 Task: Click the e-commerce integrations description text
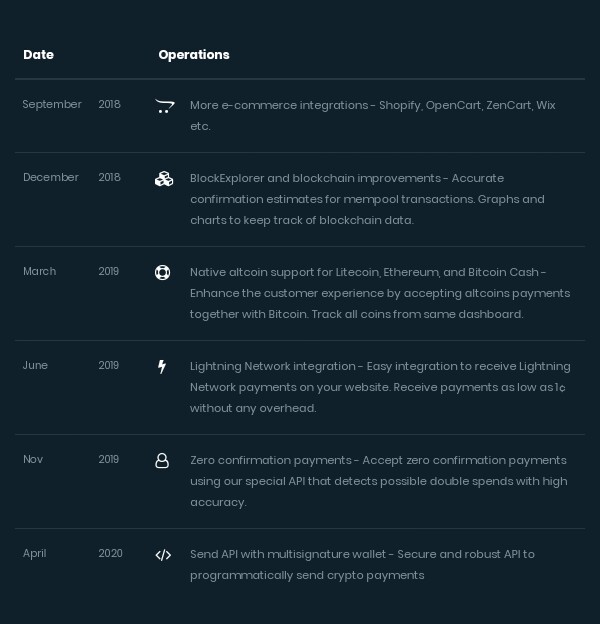pyautogui.click(x=372, y=116)
